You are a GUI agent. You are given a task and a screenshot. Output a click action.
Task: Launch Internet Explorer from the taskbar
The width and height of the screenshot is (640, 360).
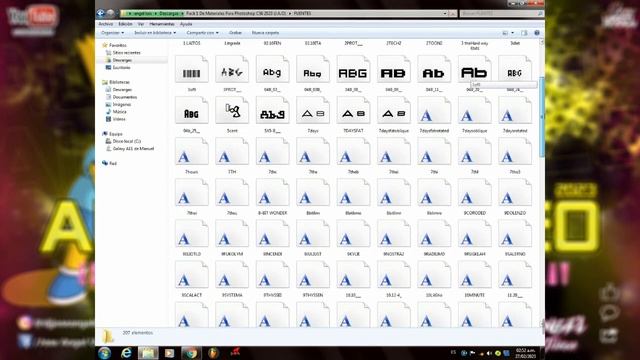pos(126,353)
